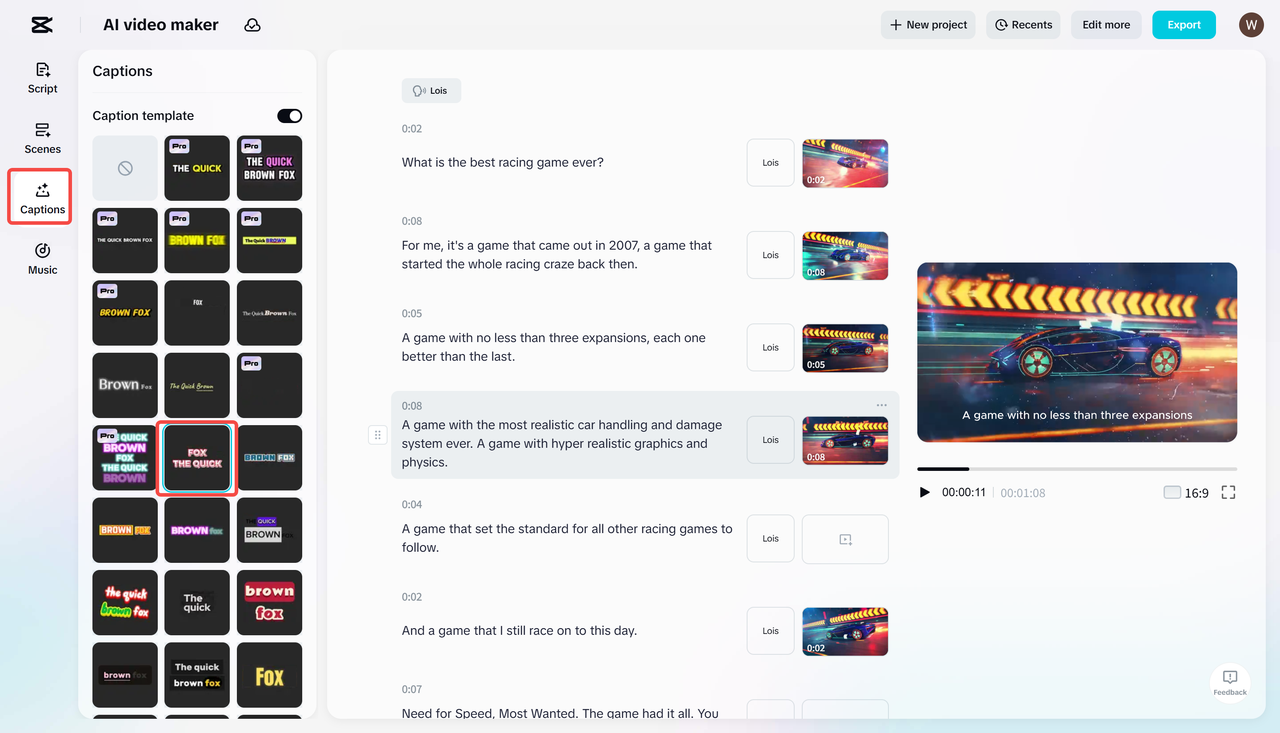1280x733 pixels.
Task: Open scene clip for 'came out in 2007' line
Action: (x=845, y=255)
